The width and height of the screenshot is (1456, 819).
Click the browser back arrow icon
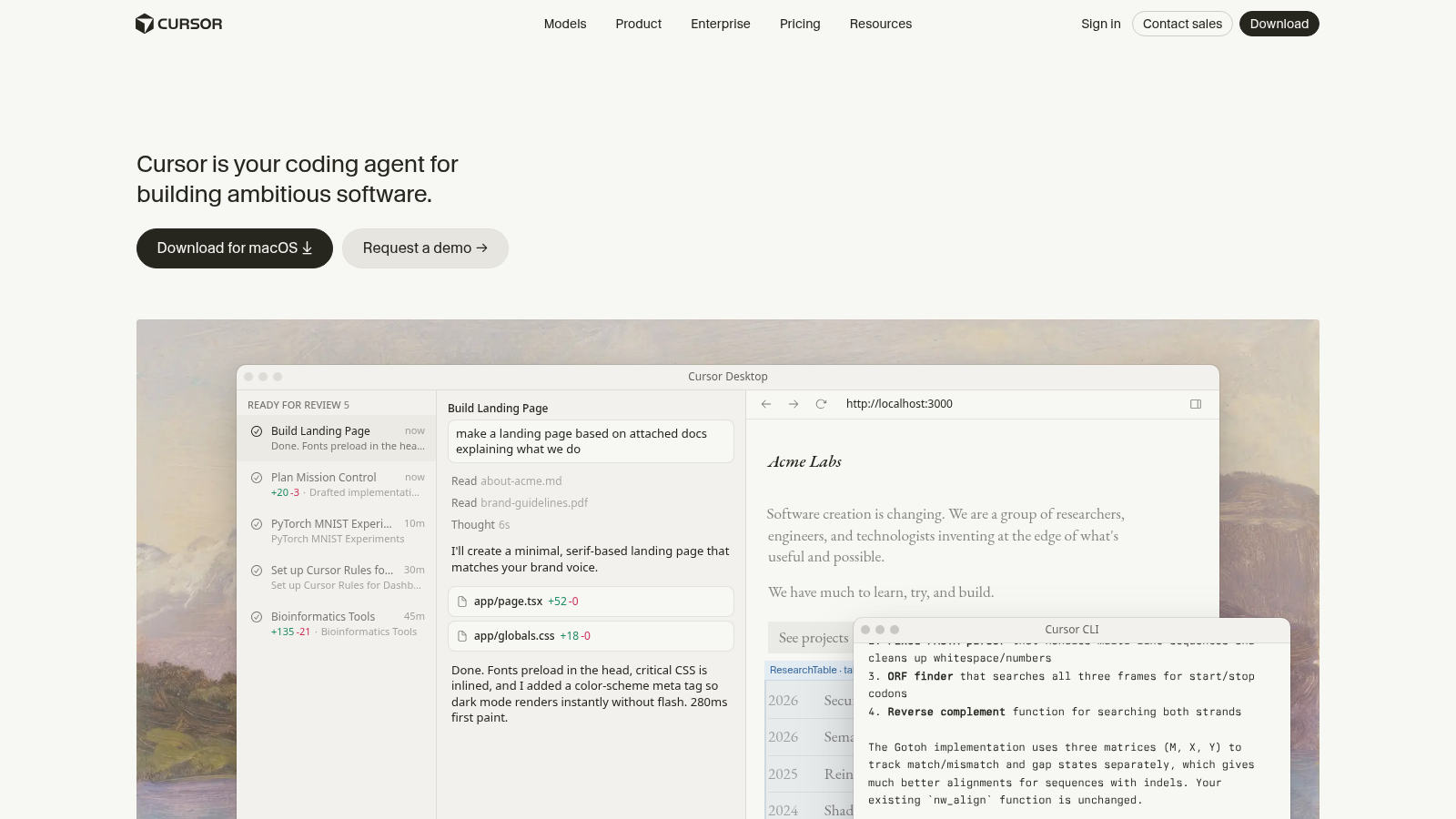[x=766, y=404]
